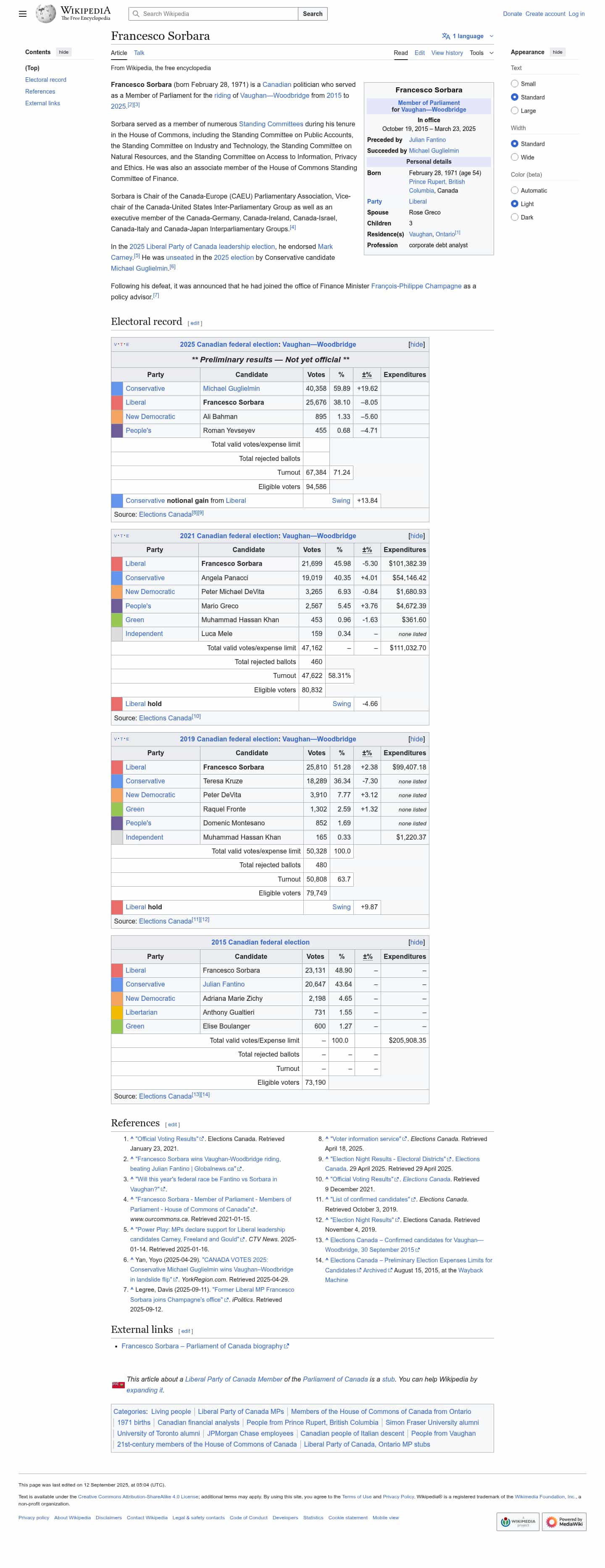Viewport: 605px width, 1568px height.
Task: Open the Tools dropdown menu
Action: click(x=481, y=53)
